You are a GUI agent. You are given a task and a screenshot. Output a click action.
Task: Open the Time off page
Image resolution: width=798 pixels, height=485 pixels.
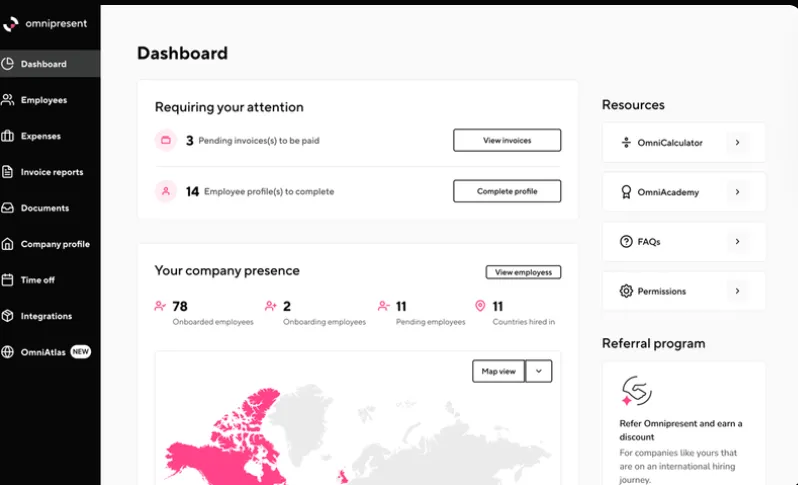[x=50, y=280]
